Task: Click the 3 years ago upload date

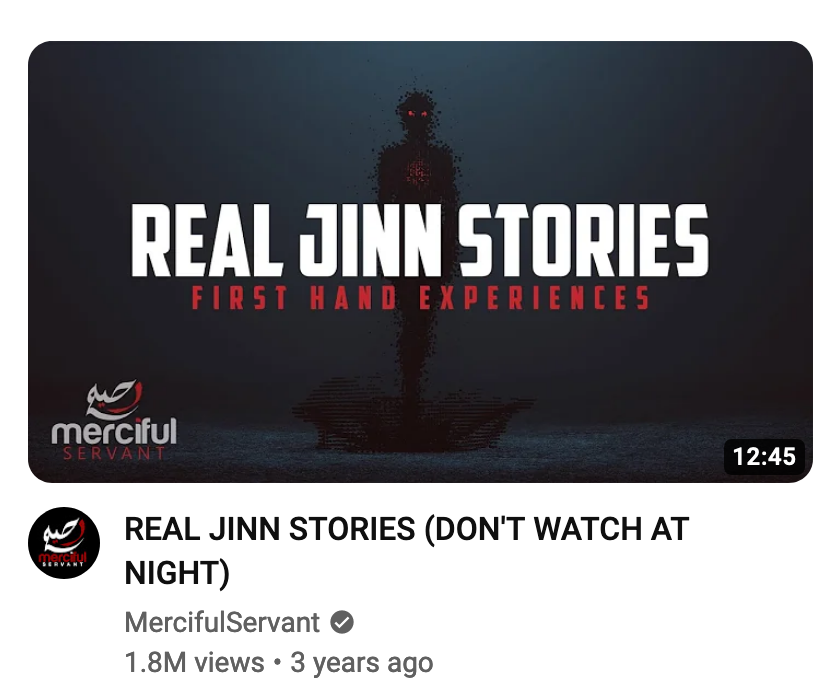Action: tap(362, 663)
